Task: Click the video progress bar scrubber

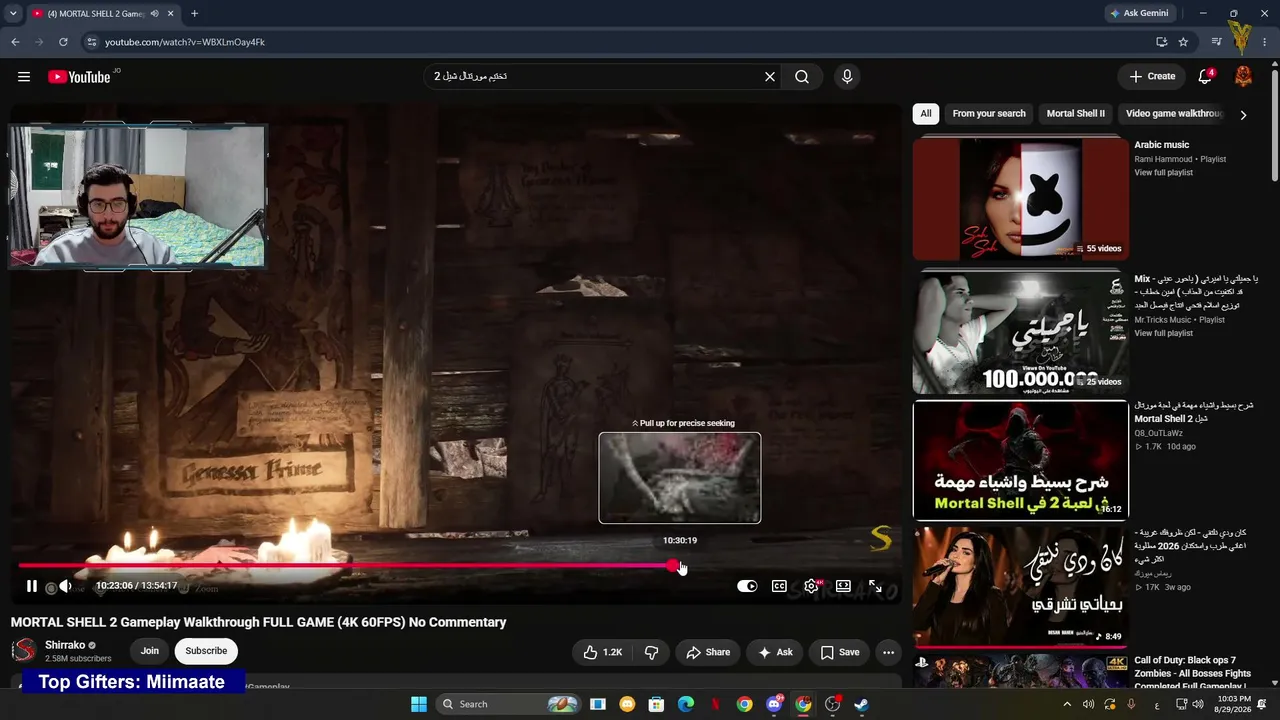Action: coord(674,566)
